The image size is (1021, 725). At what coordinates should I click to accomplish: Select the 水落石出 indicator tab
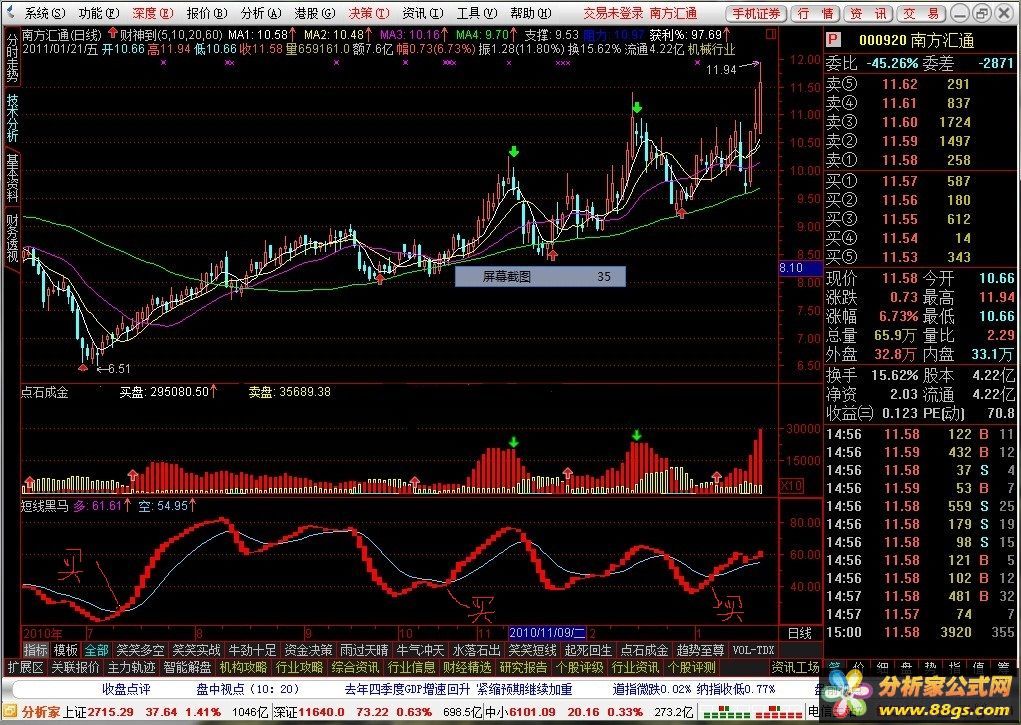tap(476, 650)
